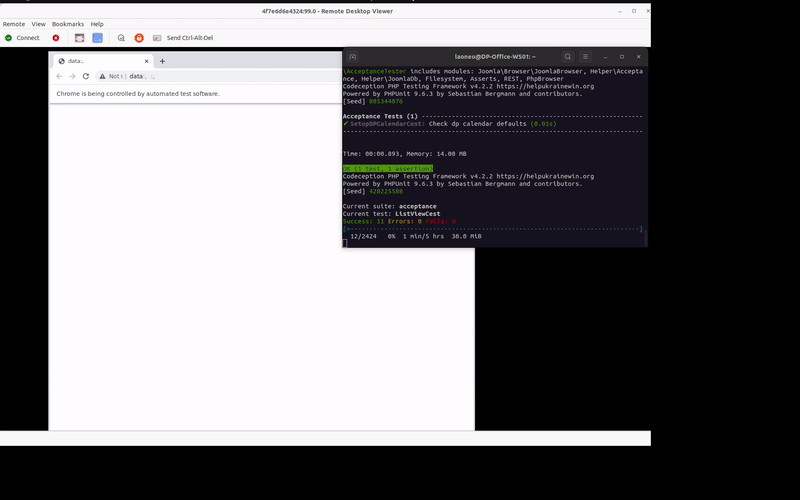Reload the Chrome page
The height and width of the screenshot is (500, 800).
[x=86, y=76]
